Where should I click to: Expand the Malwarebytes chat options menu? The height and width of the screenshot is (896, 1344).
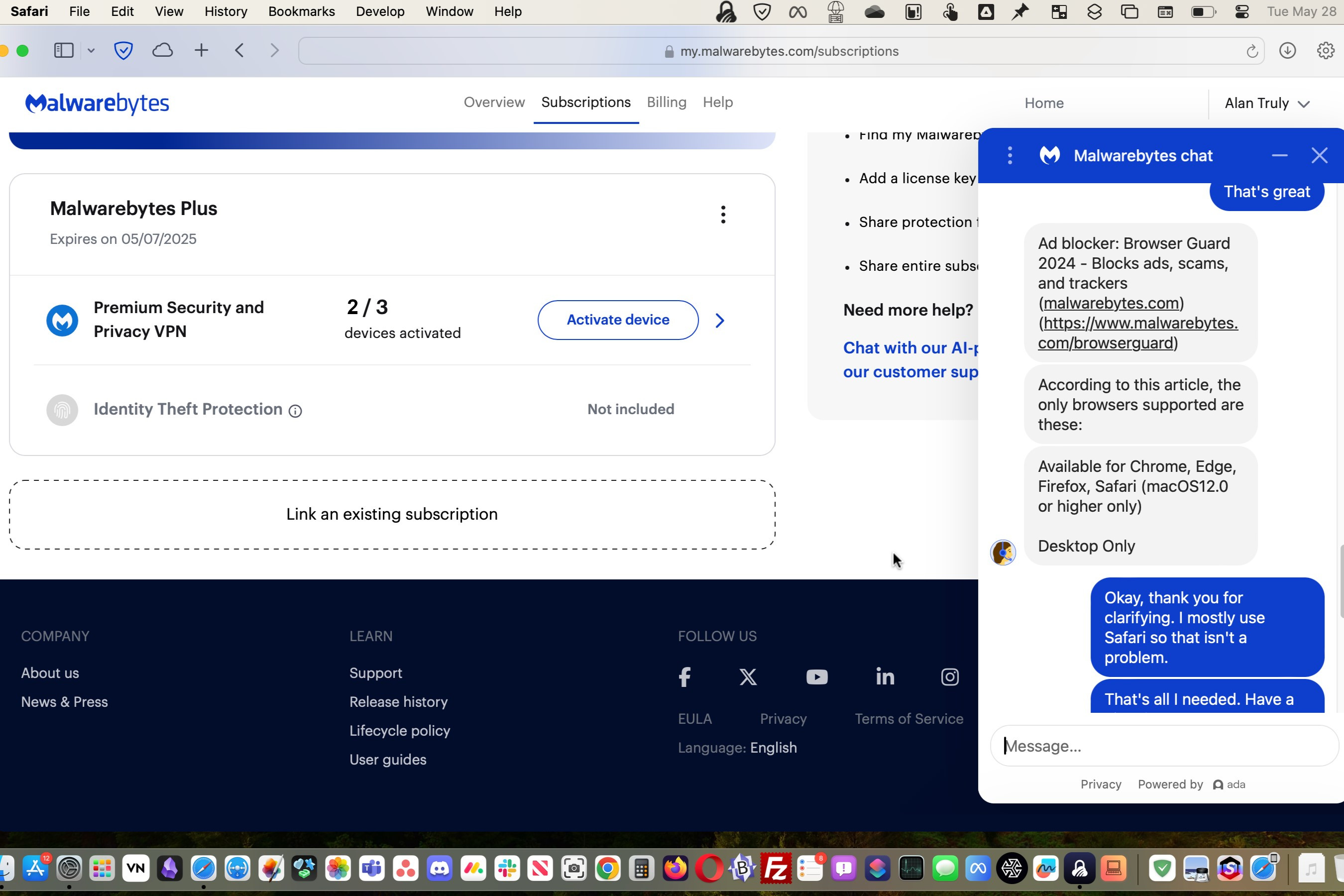1008,155
